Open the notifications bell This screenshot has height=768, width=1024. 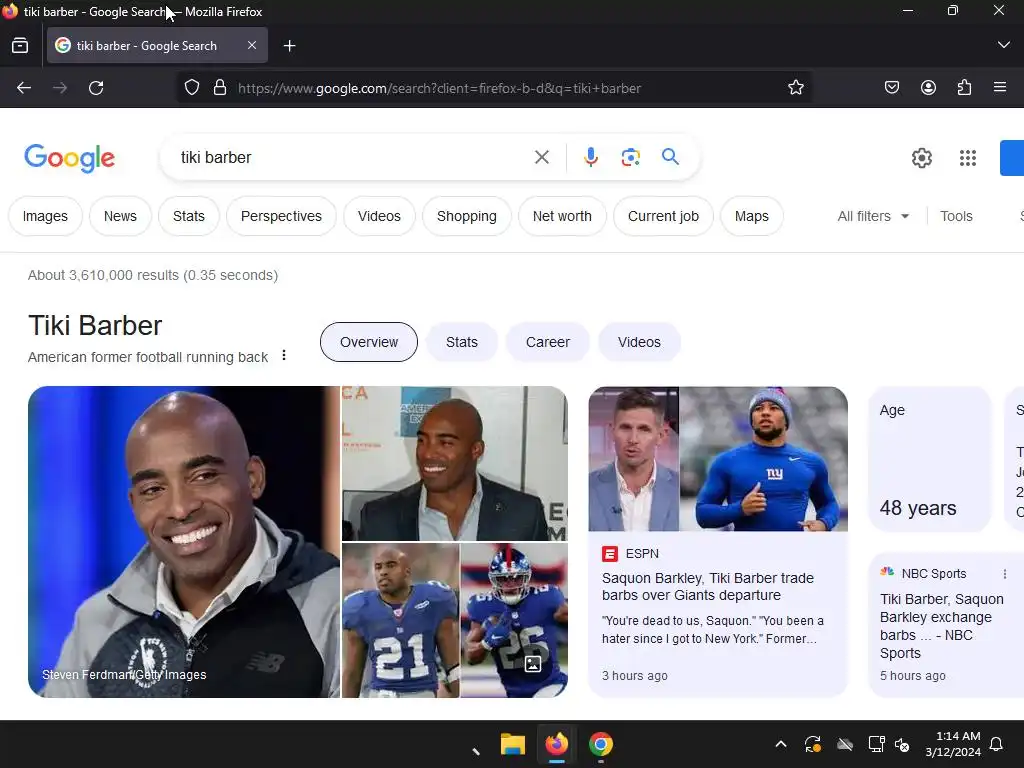click(x=997, y=744)
